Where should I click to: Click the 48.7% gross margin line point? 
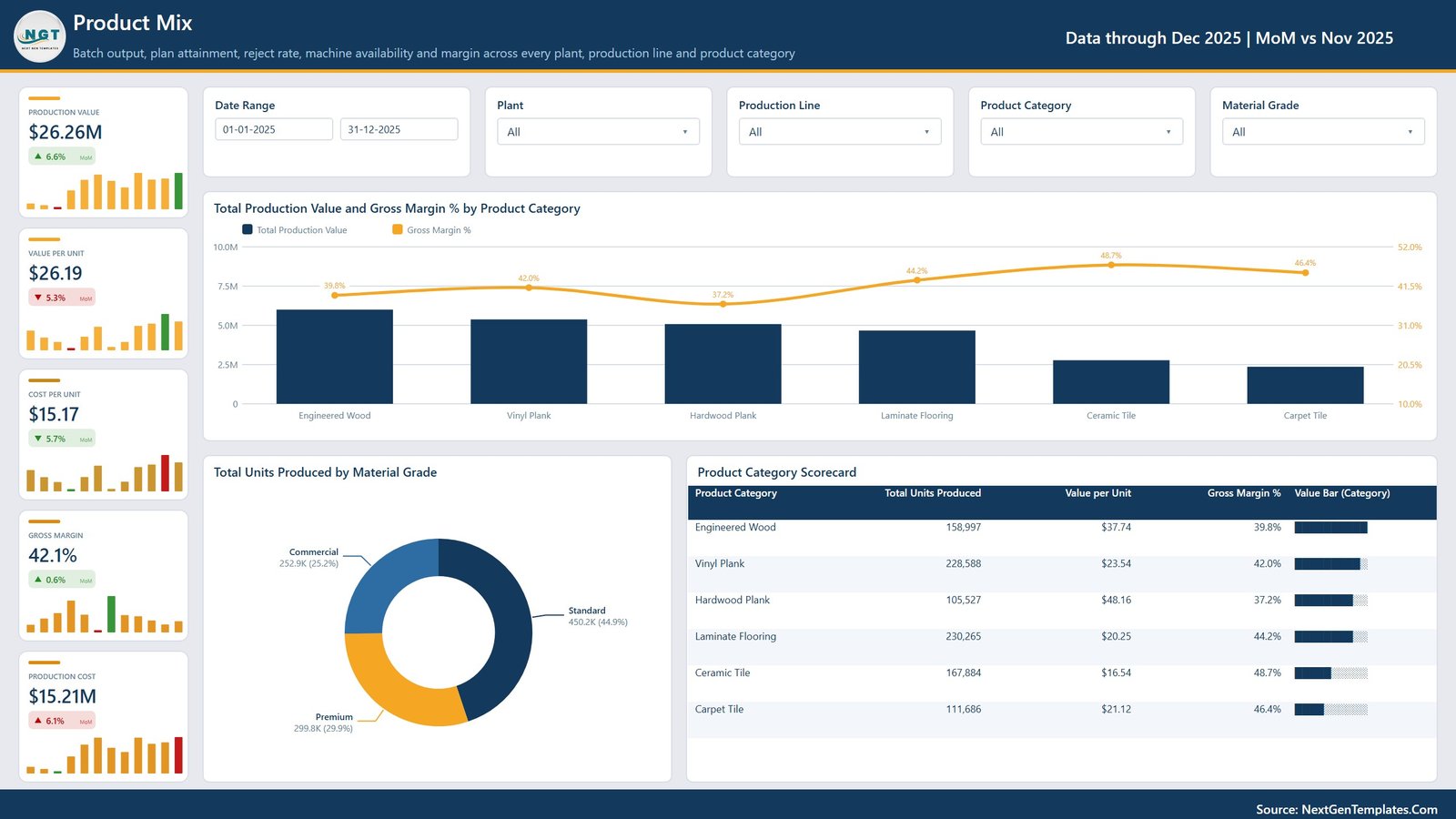(x=1111, y=265)
